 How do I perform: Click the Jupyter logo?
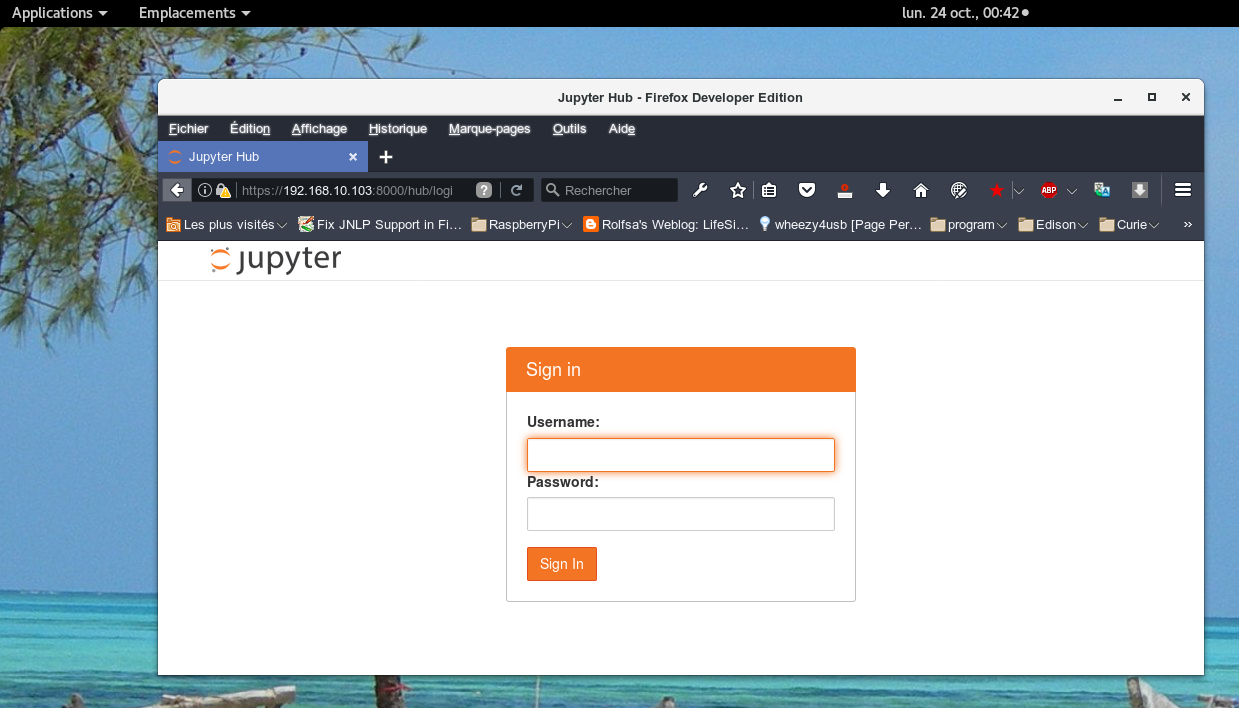click(x=275, y=259)
